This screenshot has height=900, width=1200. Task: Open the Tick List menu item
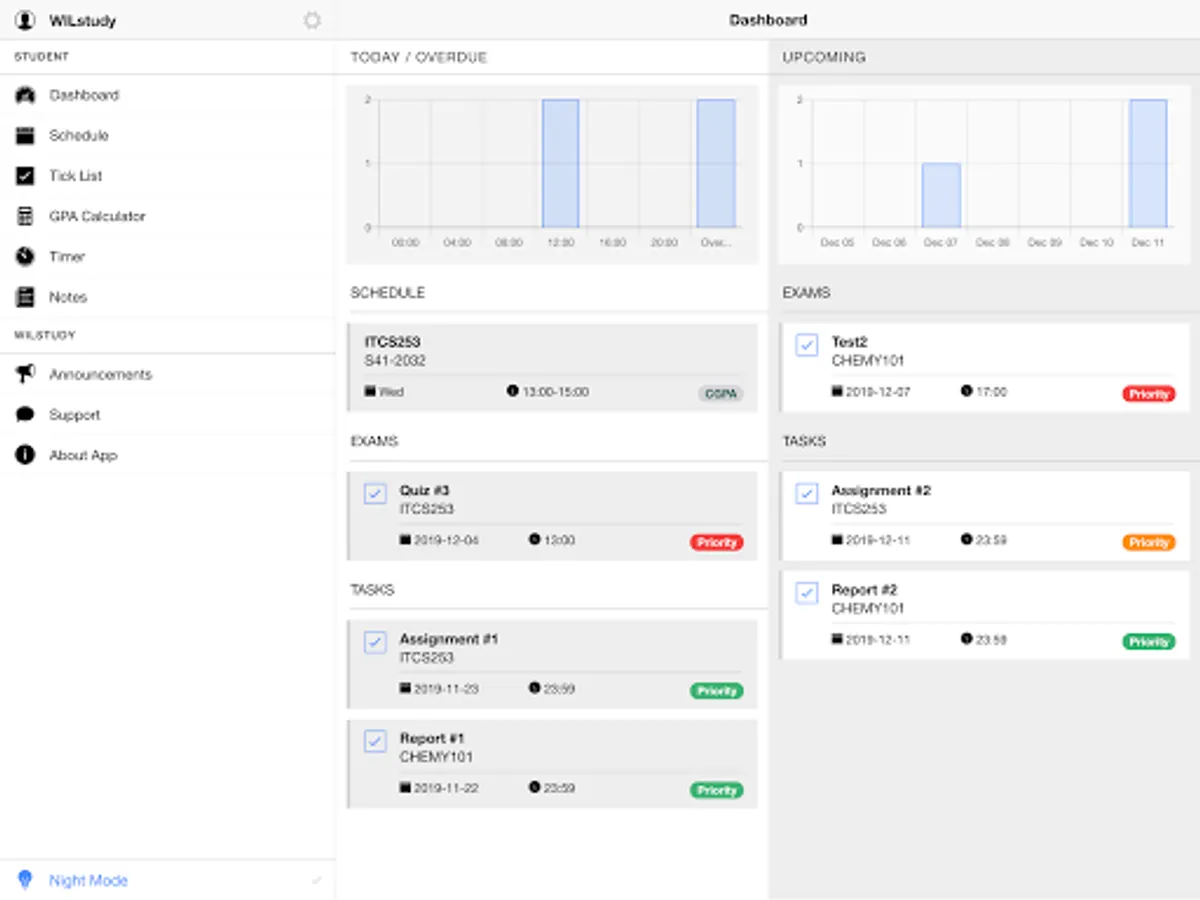point(168,176)
